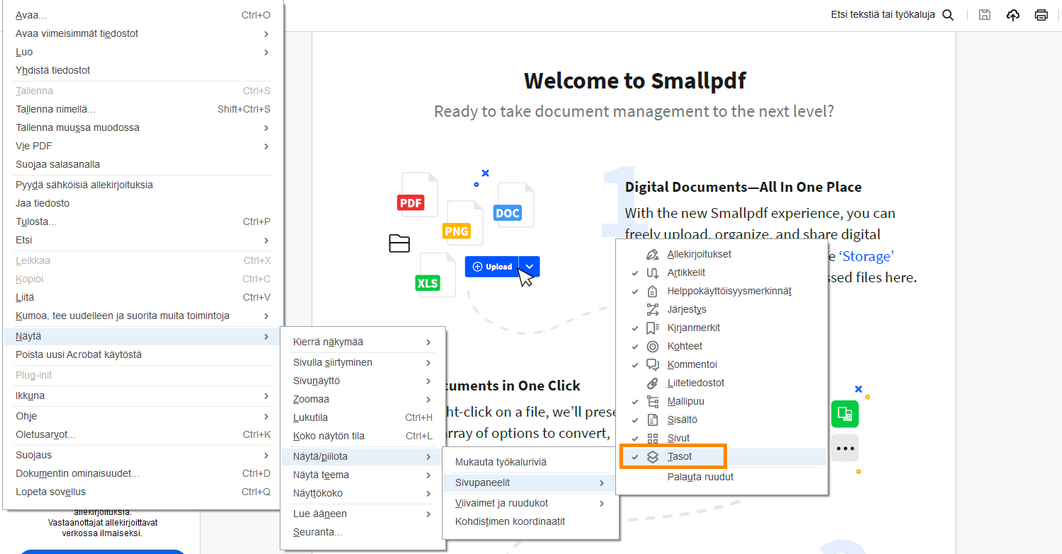Expand the Zoomaa submenu
Screen dimensions: 1062x554
pos(362,399)
